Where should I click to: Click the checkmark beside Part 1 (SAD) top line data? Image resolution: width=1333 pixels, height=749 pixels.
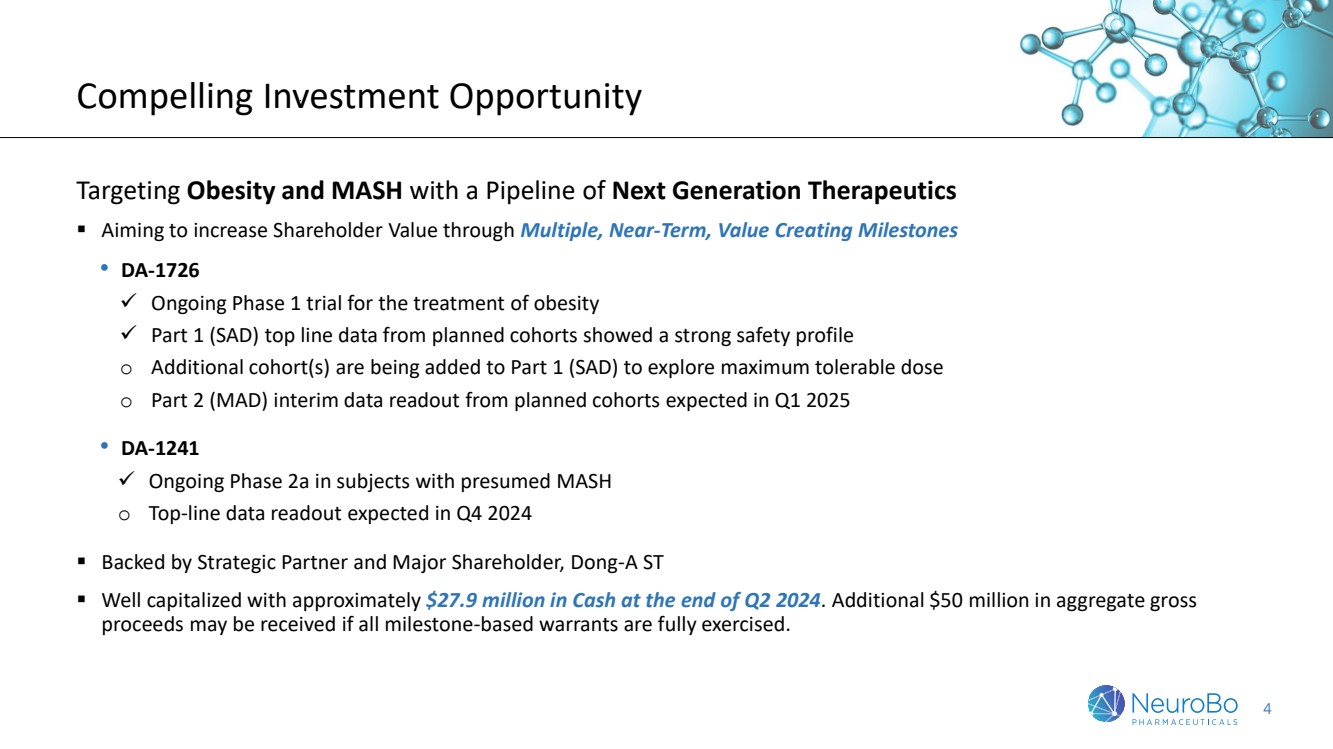point(128,334)
